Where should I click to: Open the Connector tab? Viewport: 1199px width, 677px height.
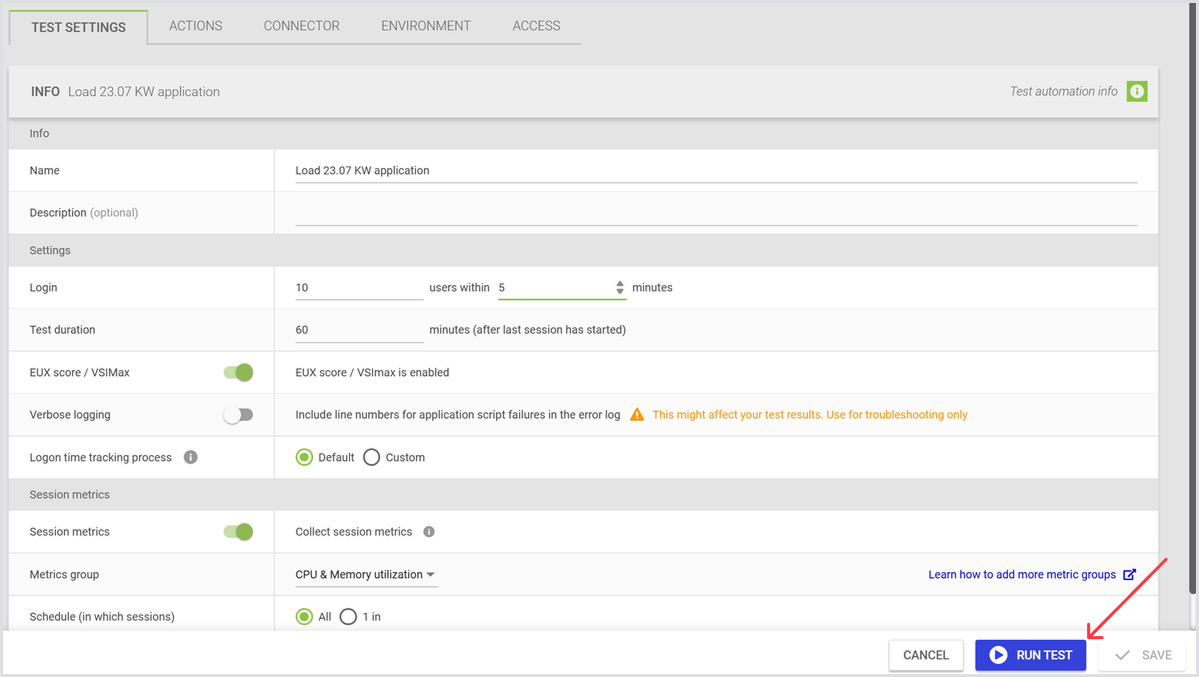coord(302,26)
